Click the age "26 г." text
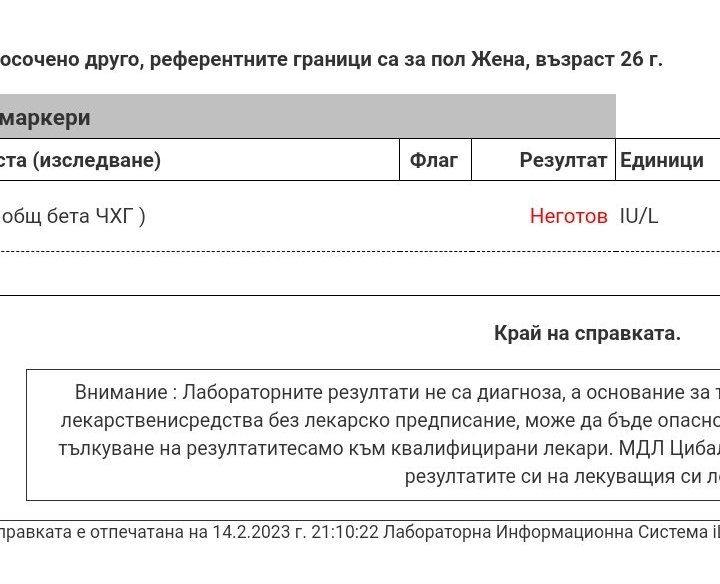The image size is (720, 584). click(641, 59)
